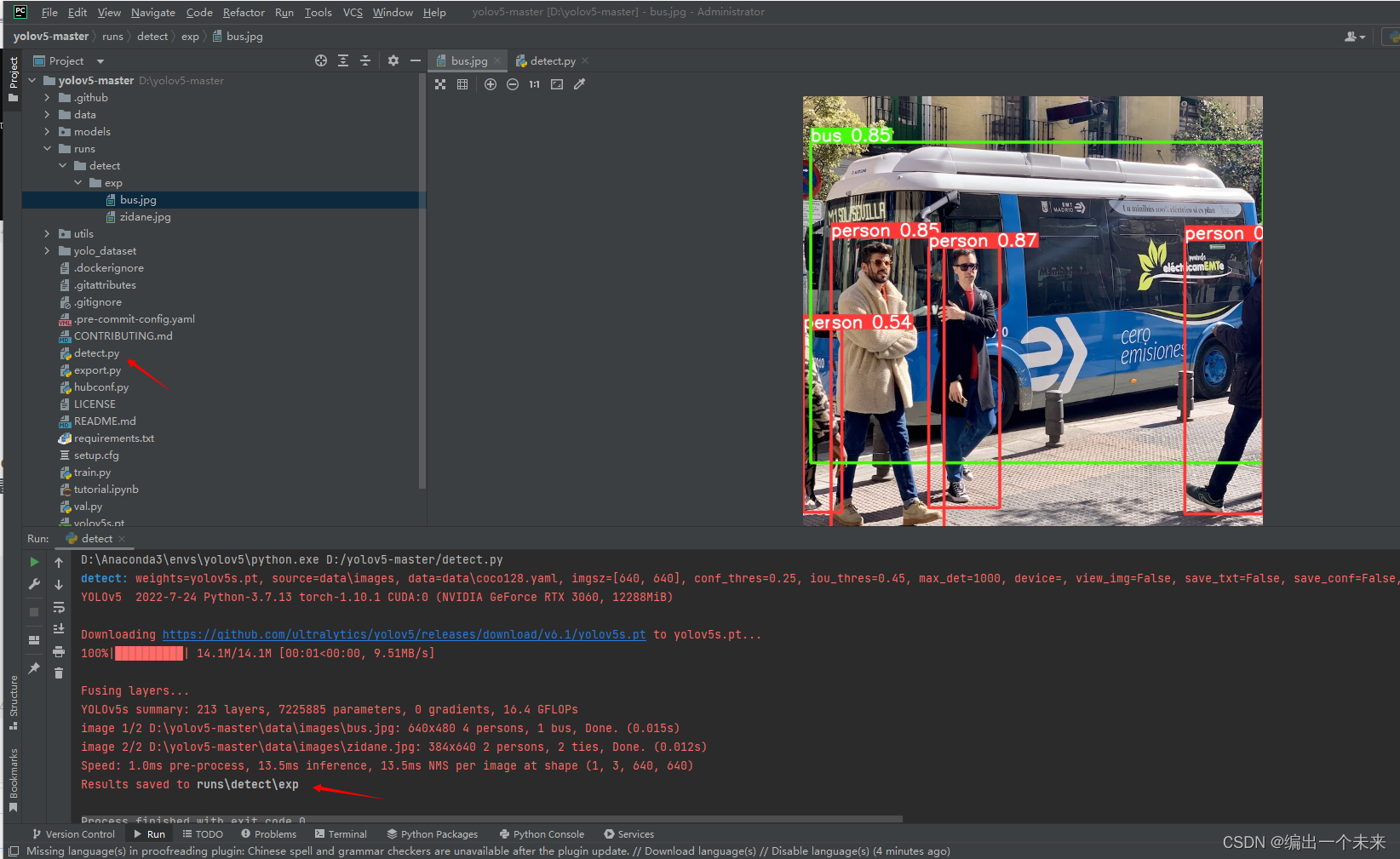Open the yolov5s.pt GitHub download link
The image size is (1400, 859).
pyautogui.click(x=404, y=634)
